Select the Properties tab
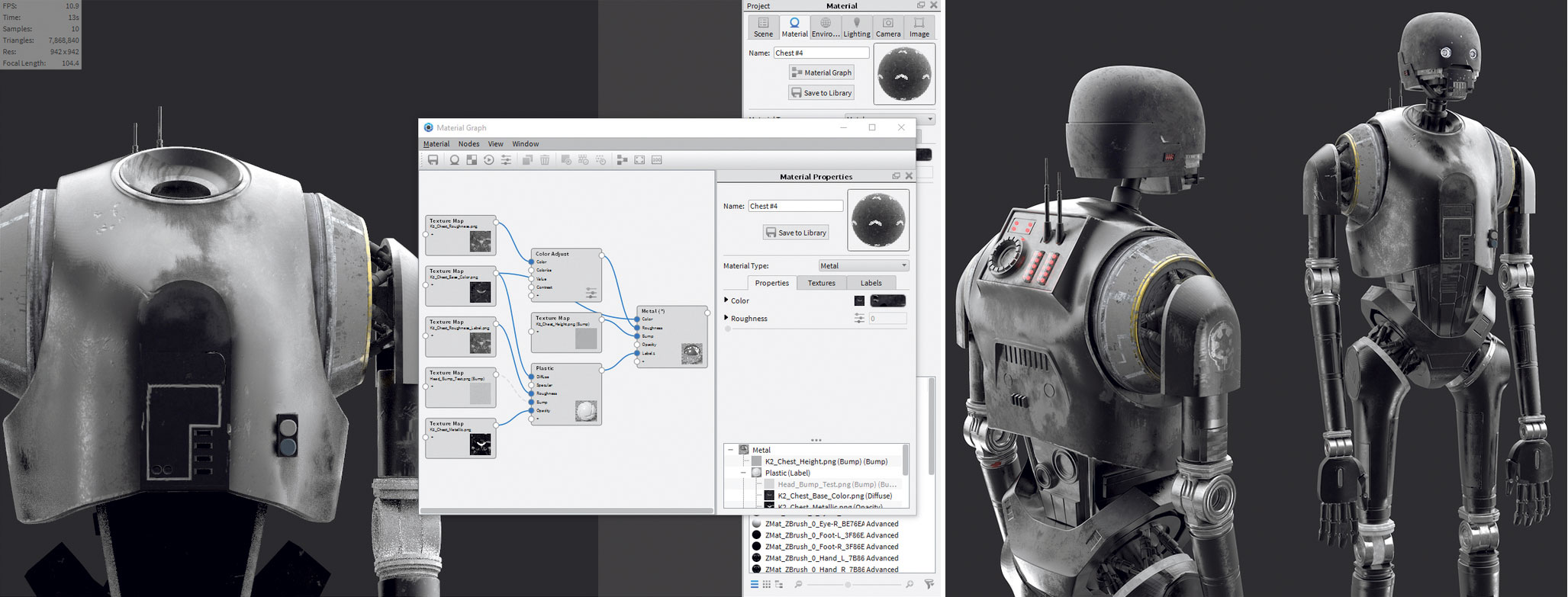Viewport: 1568px width, 597px height. click(x=771, y=283)
